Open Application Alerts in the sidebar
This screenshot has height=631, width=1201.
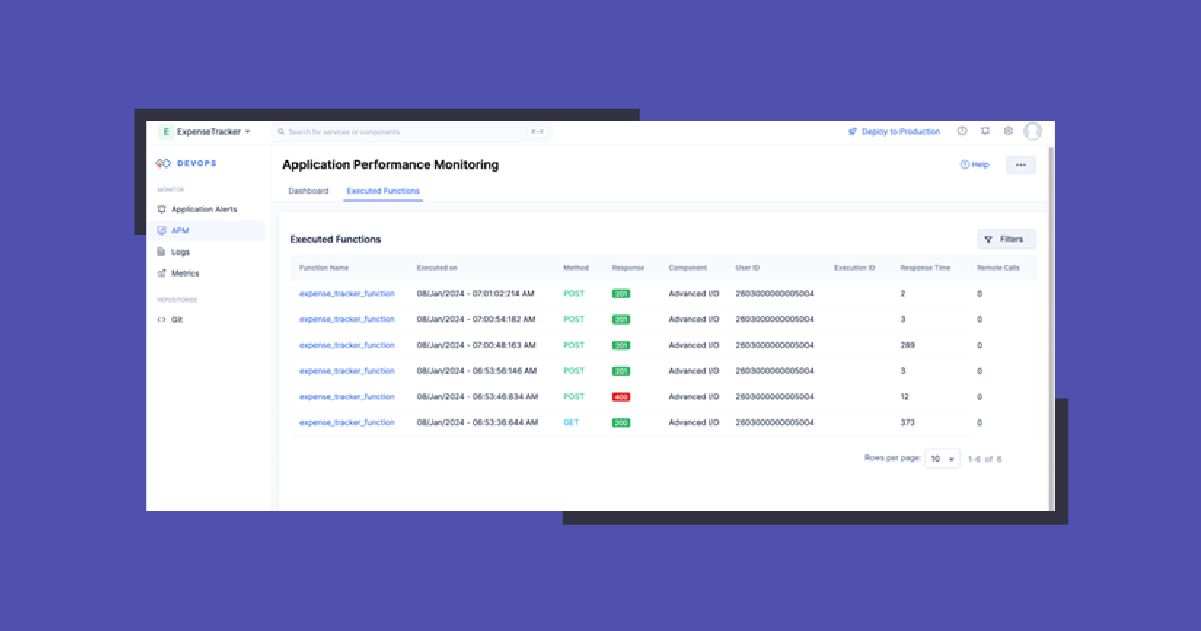(205, 209)
